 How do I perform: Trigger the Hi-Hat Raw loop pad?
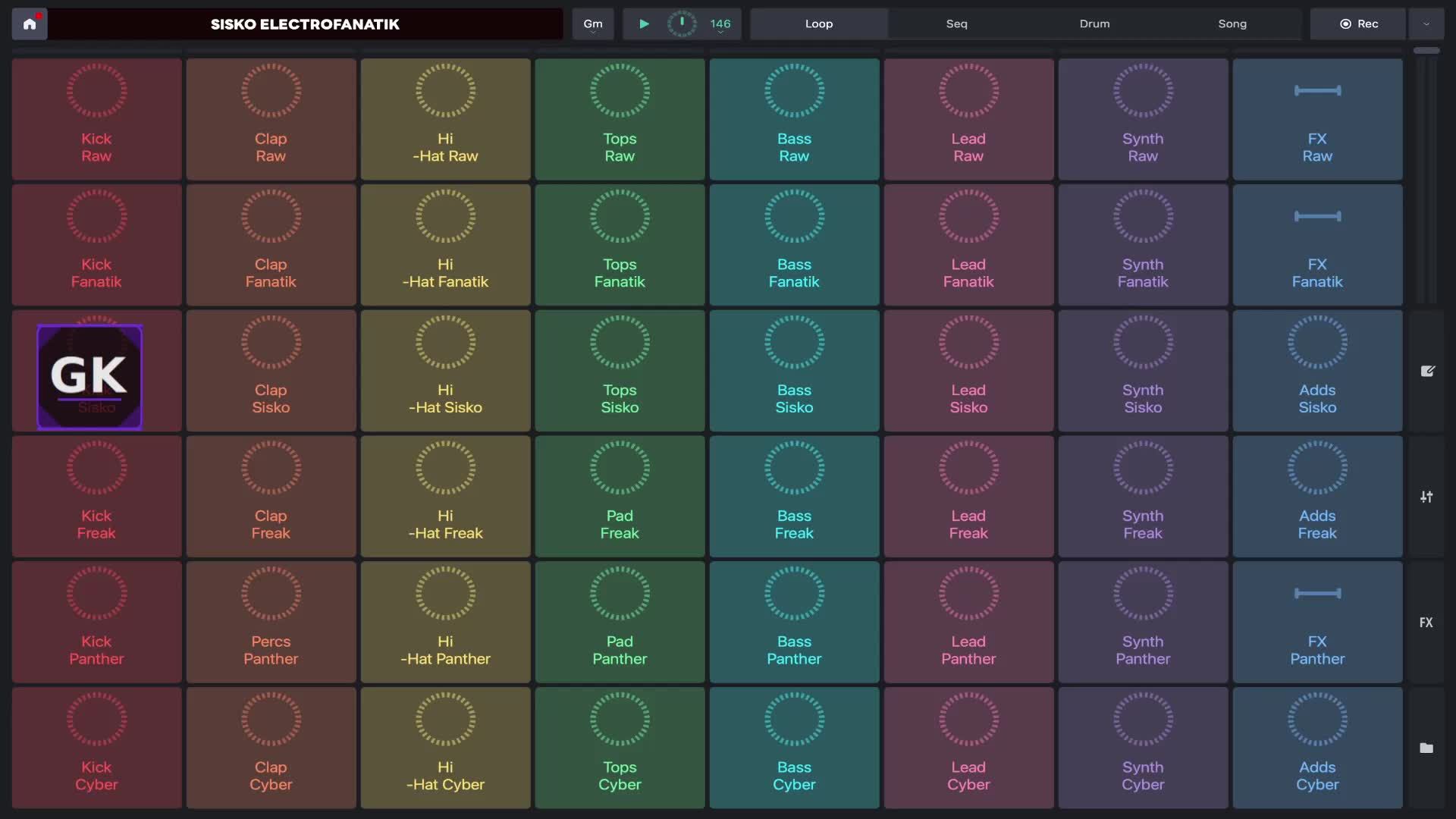click(x=446, y=120)
